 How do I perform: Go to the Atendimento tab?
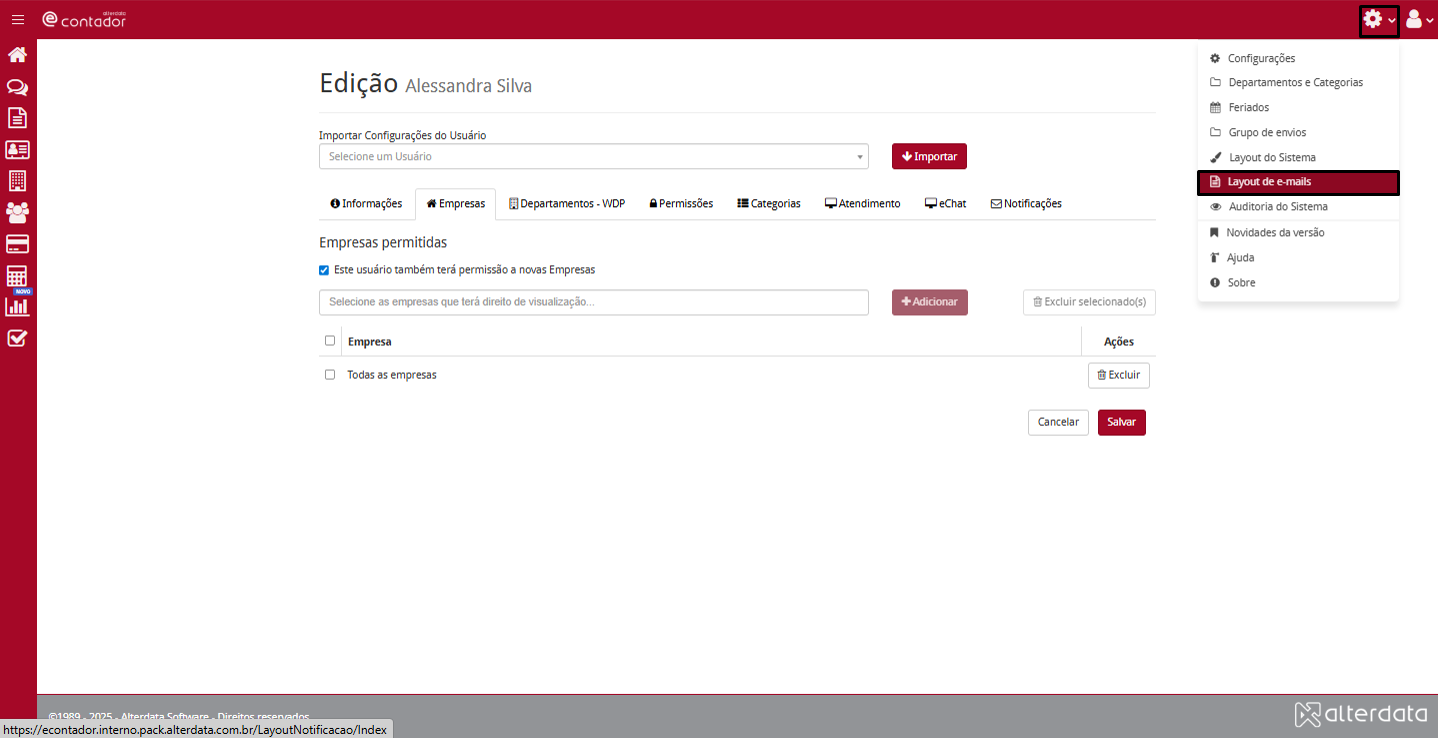863,203
